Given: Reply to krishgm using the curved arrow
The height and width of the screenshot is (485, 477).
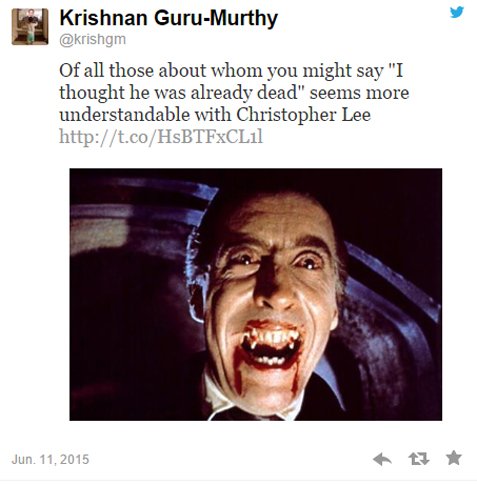Looking at the screenshot, I should pyautogui.click(x=382, y=459).
